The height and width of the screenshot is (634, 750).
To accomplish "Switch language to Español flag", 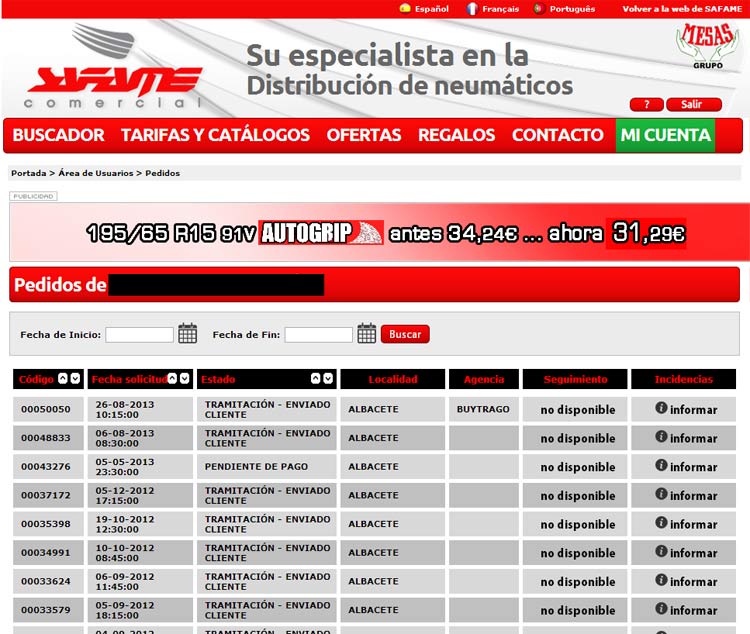I will [405, 9].
